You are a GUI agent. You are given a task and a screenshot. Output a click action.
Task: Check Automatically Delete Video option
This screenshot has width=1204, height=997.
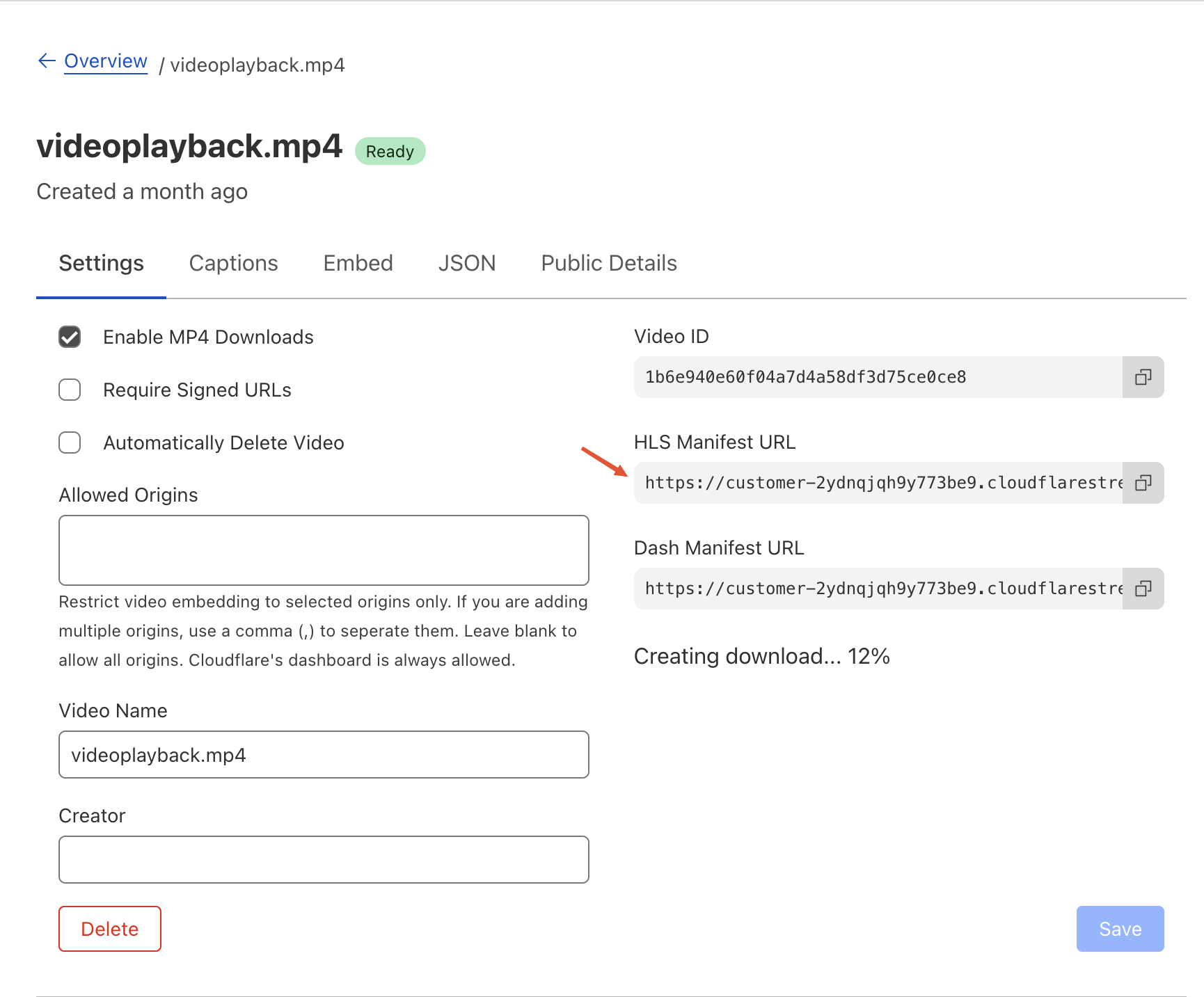coord(70,442)
